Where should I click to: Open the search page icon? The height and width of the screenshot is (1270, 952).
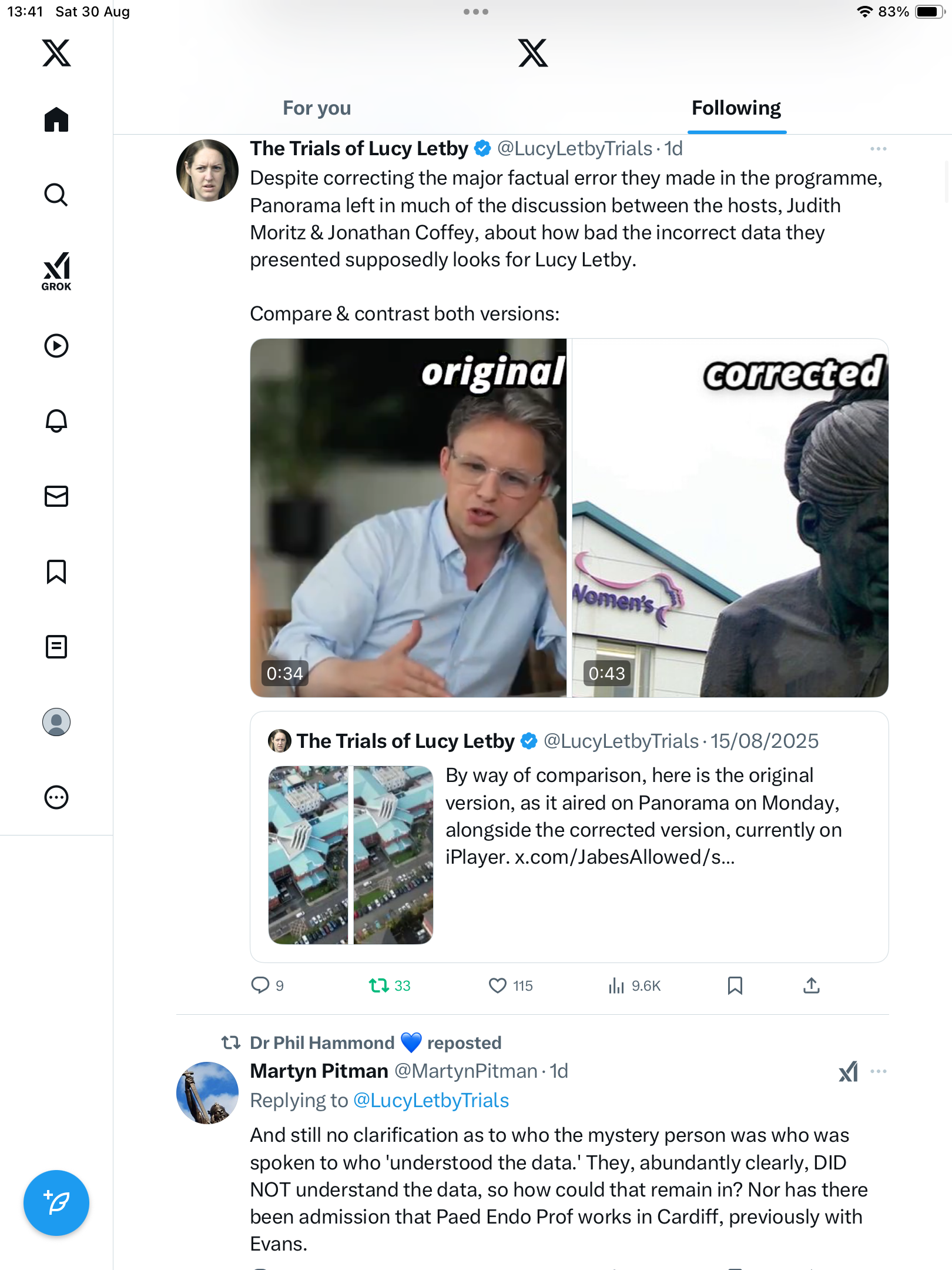(56, 195)
